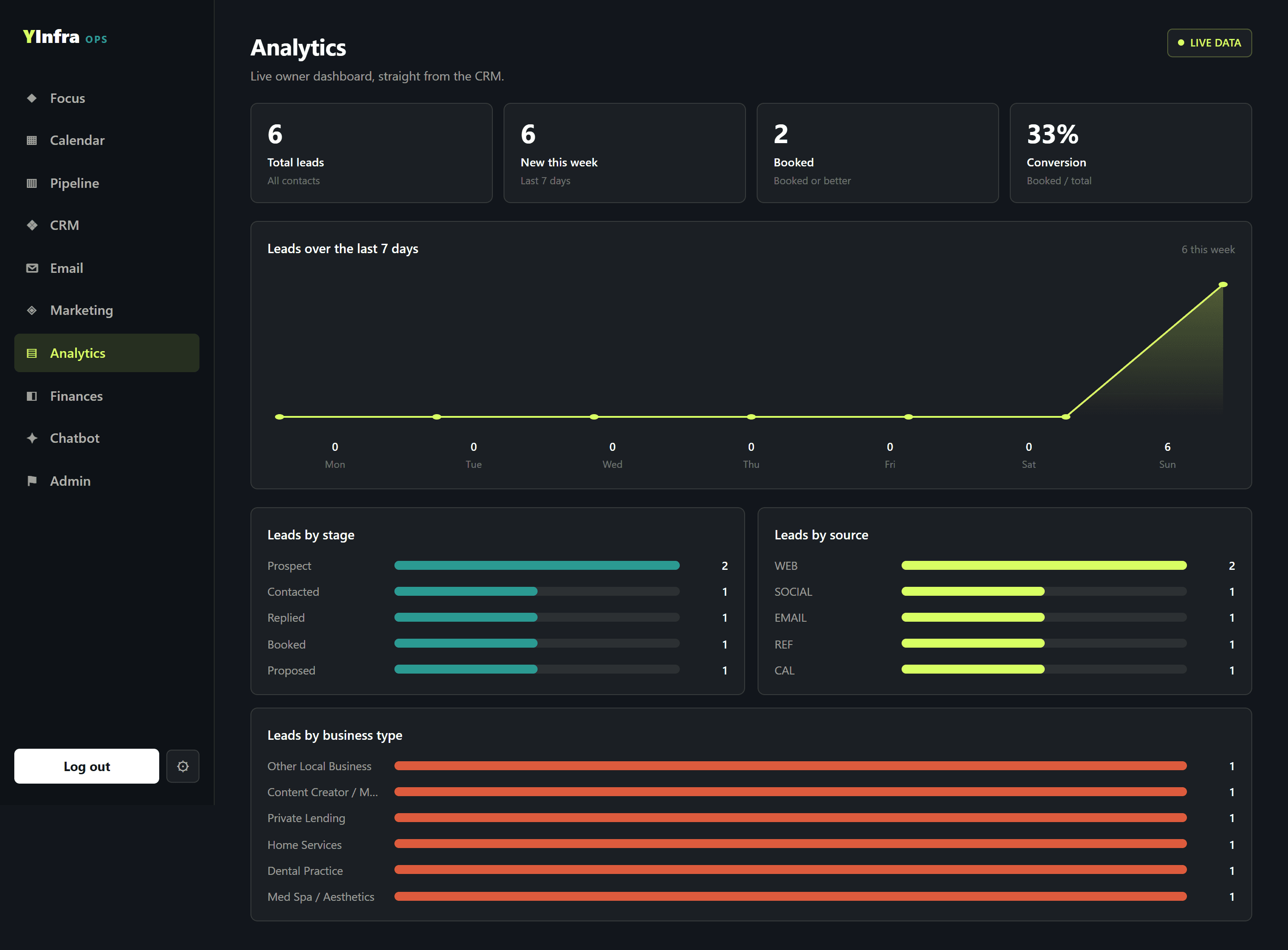Click the "REF" source label

point(783,645)
